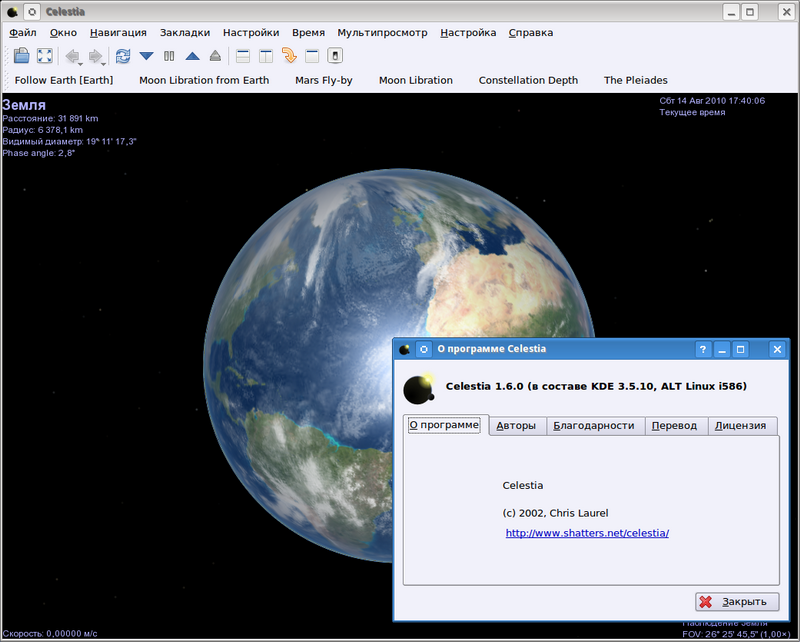
Task: Click the help question mark in dialog titlebar
Action: 703,349
